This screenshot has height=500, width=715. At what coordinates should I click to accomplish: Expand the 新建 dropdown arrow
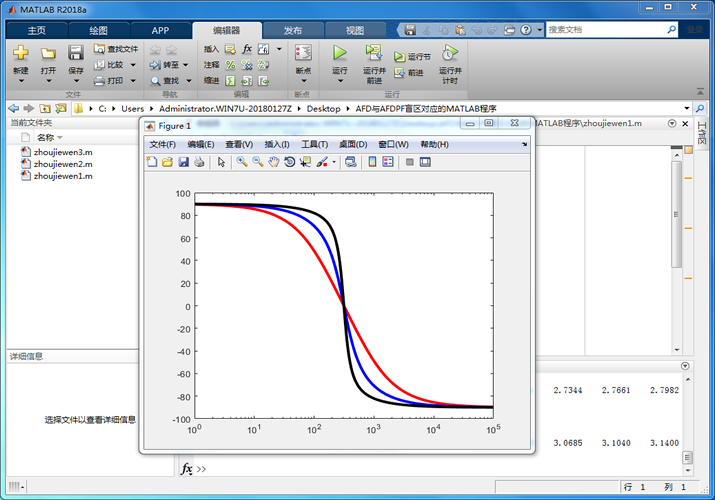21,81
